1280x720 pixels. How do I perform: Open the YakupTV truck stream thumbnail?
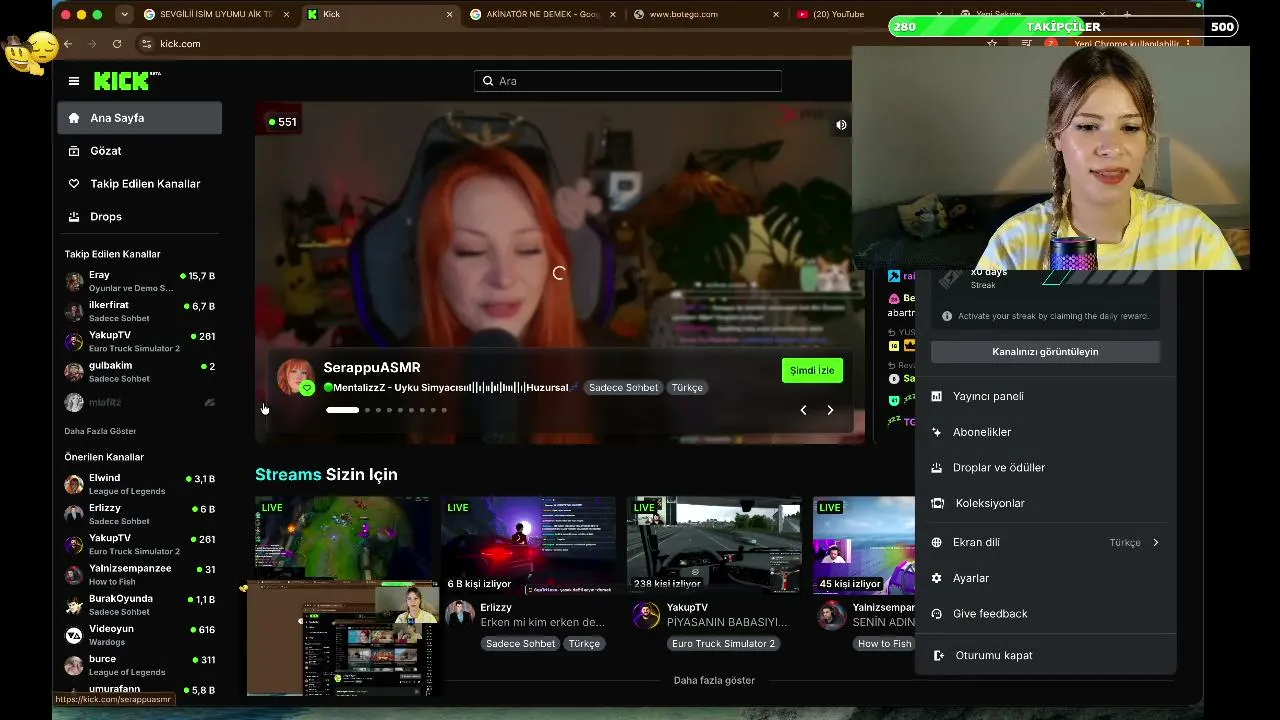coord(714,545)
